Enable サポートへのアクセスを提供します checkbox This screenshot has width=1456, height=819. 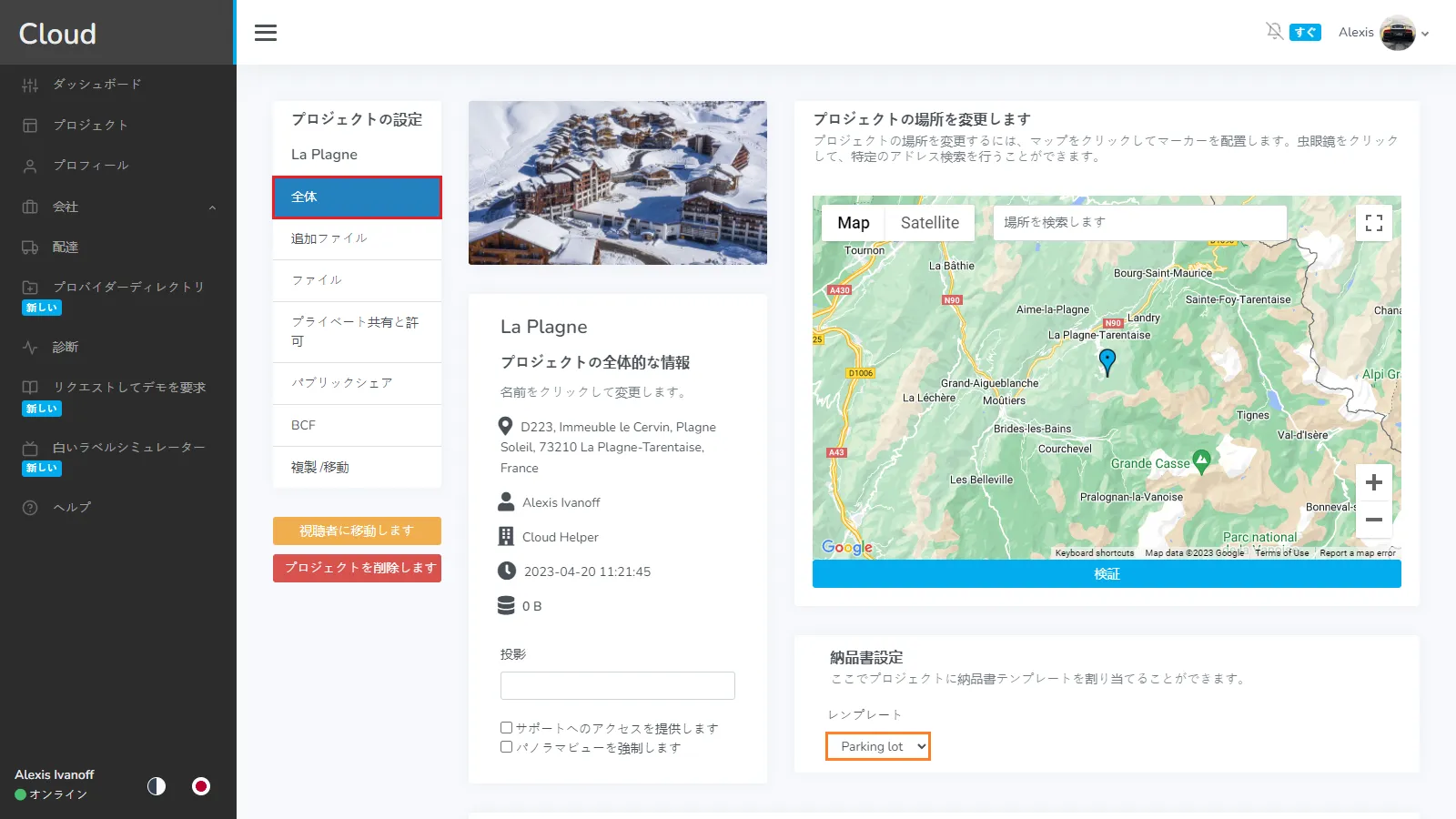coord(506,728)
